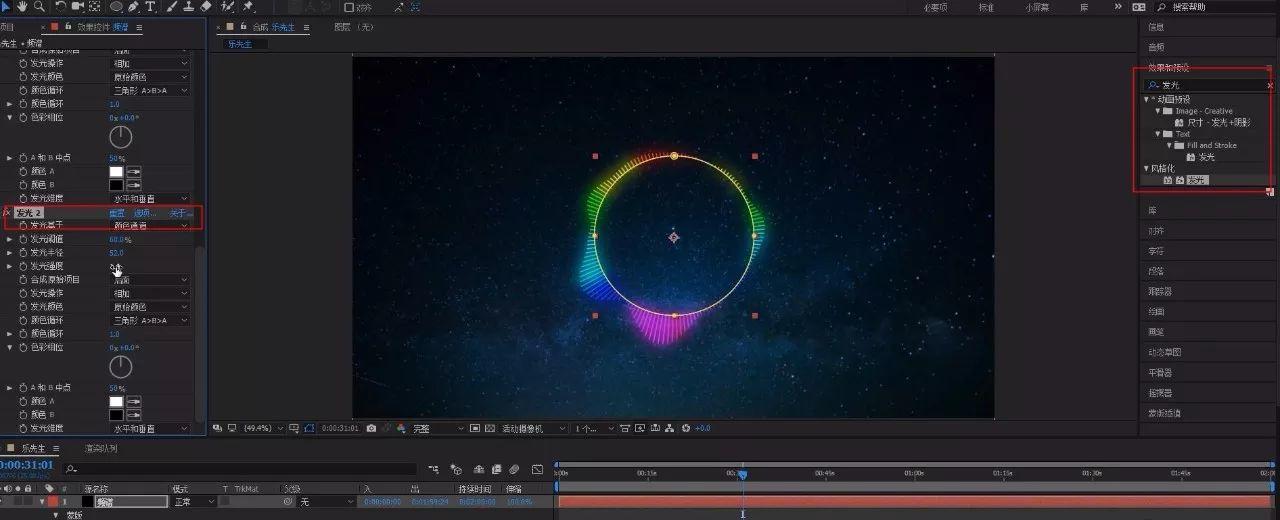1280x520 pixels.
Task: Click the 发光 effects search field
Action: click(1210, 85)
